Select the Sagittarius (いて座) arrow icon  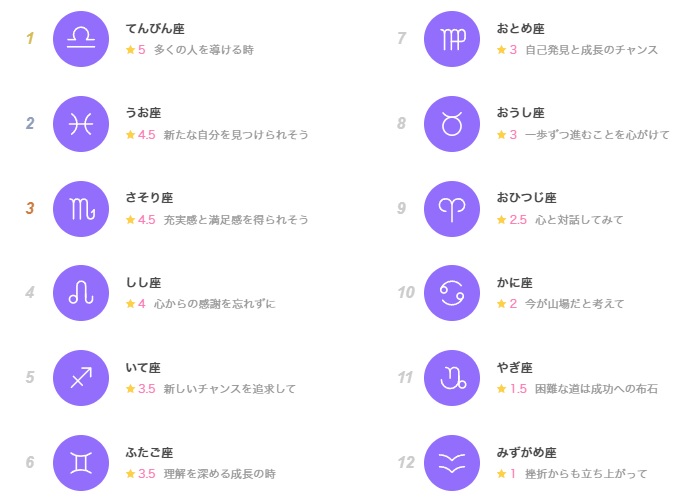[81, 378]
